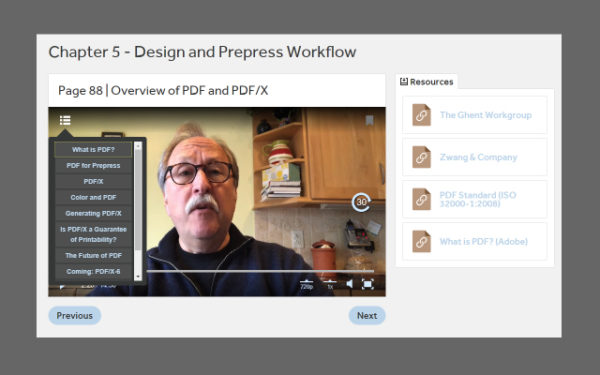
Task: Open 'Zwang & Company' resource link
Action: pos(478,157)
